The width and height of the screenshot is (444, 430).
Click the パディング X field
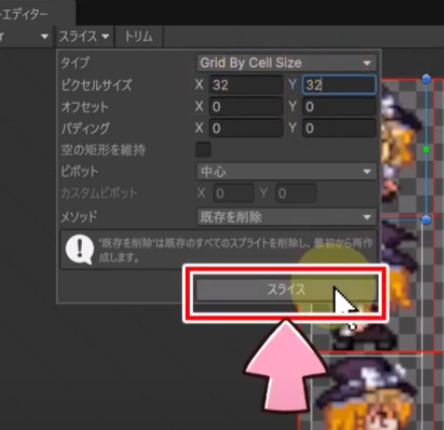(246, 128)
